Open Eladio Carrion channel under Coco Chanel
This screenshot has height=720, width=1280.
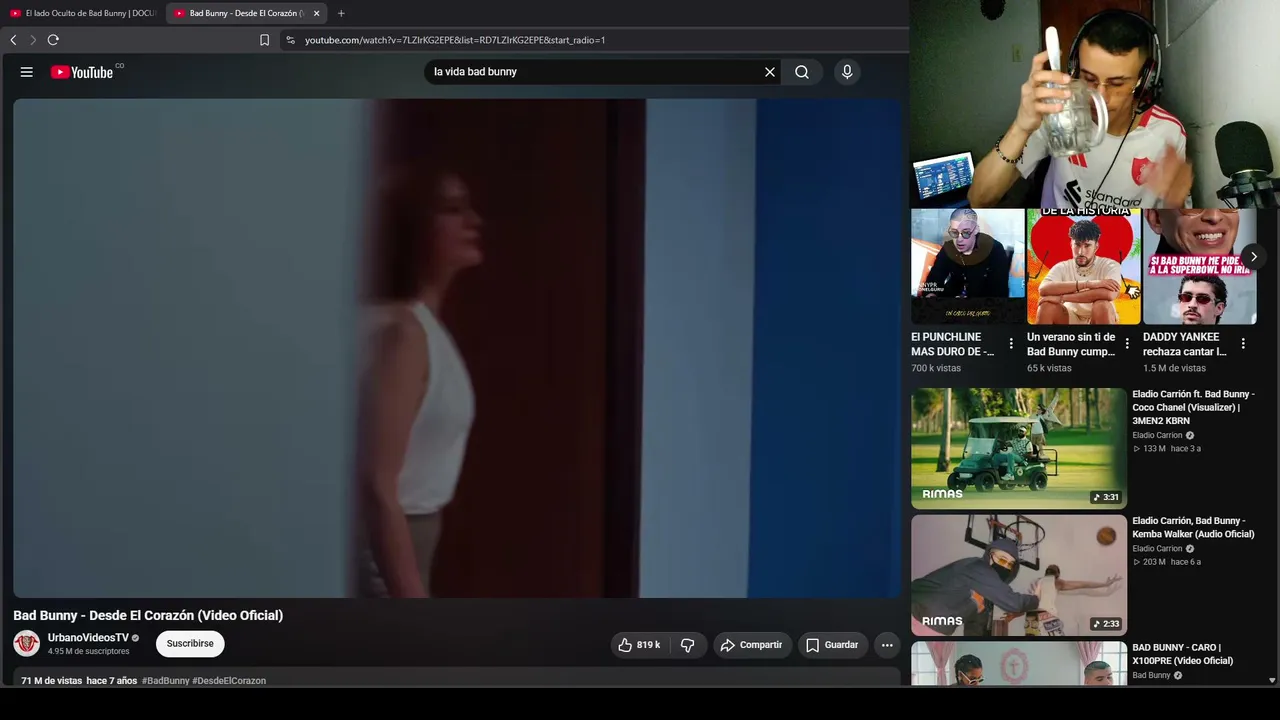[1157, 436]
